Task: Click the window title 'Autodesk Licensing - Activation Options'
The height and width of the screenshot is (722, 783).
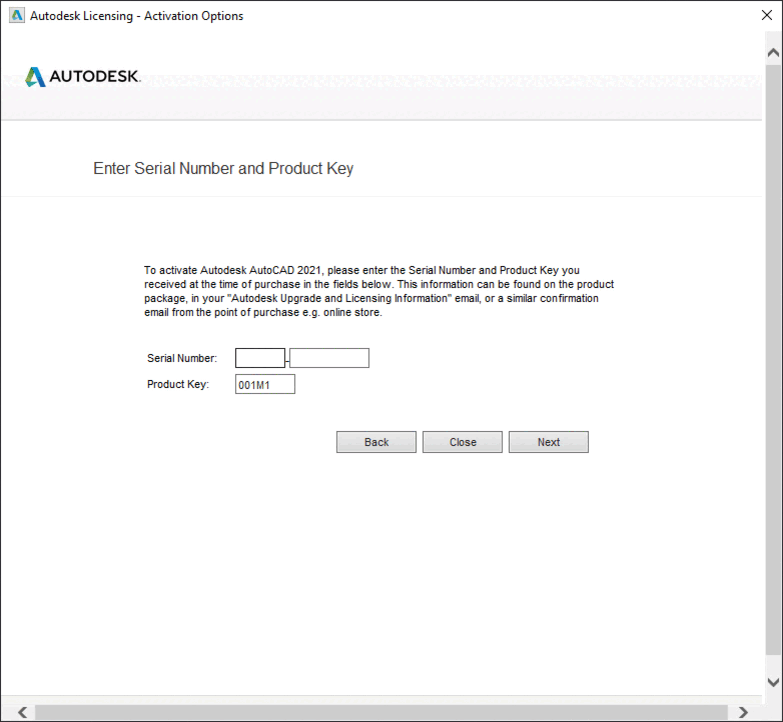Action: point(136,16)
